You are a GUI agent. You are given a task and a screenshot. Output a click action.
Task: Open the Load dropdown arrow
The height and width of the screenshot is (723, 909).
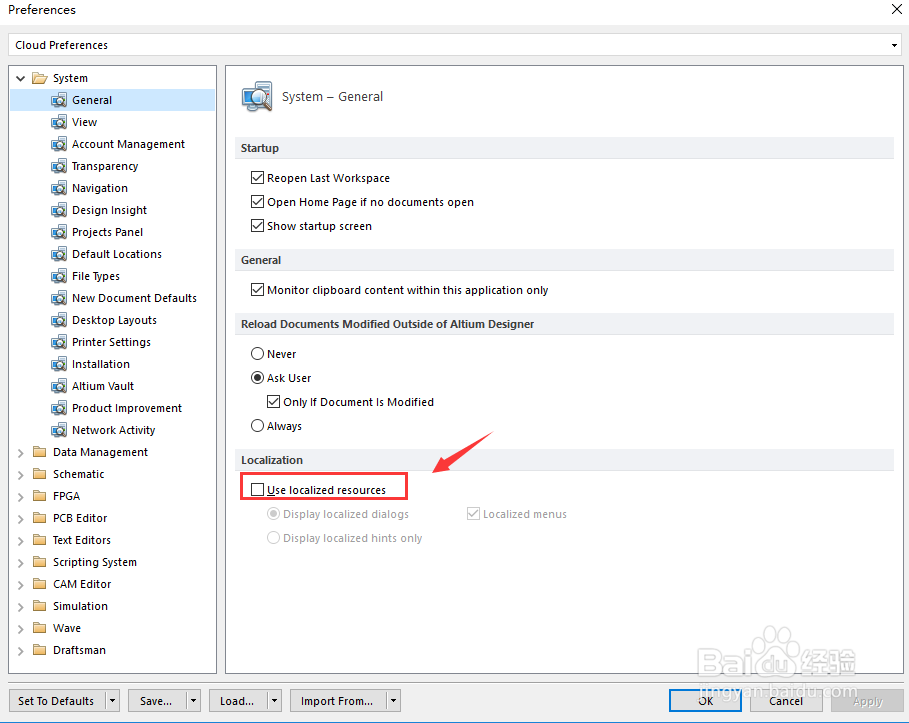pos(274,701)
